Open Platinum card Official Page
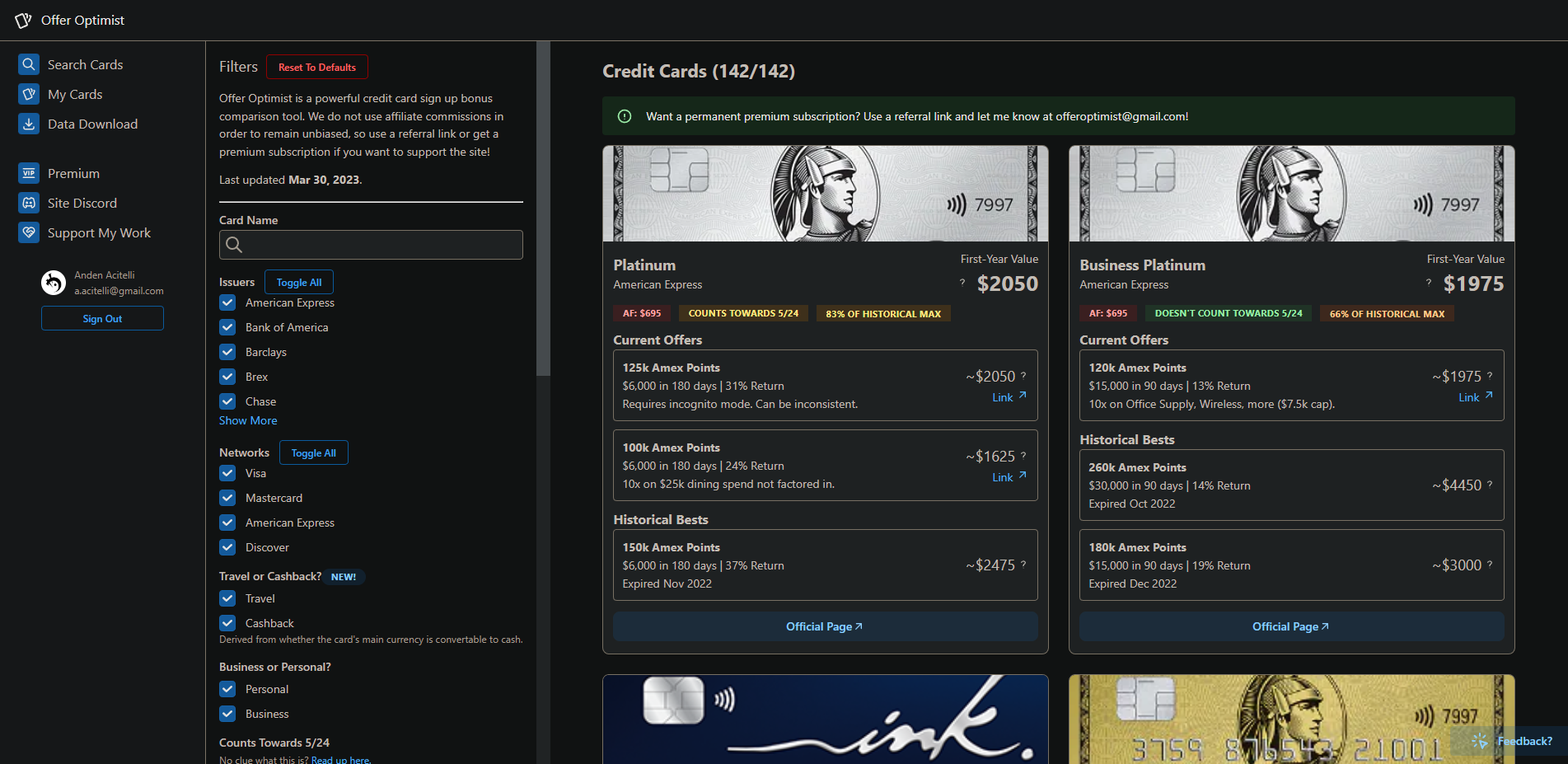This screenshot has height=764, width=1568. pyautogui.click(x=825, y=626)
